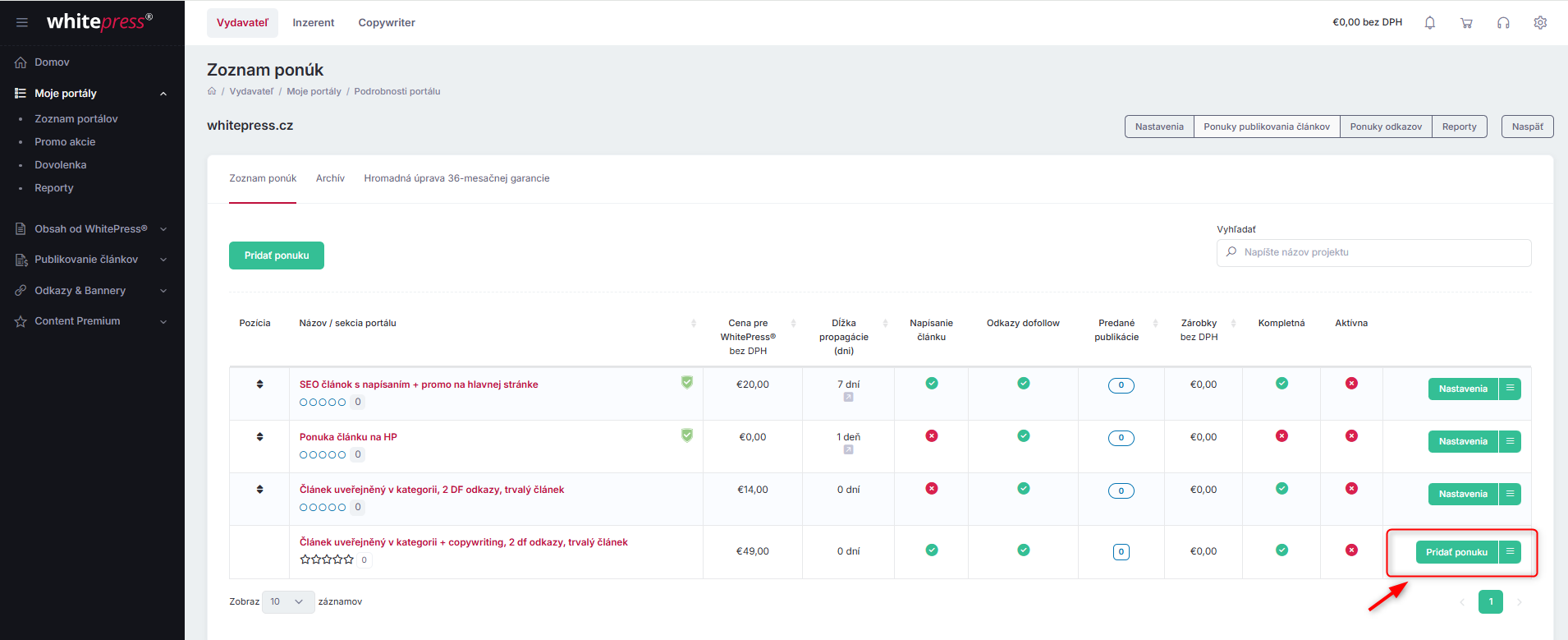Open Reporty button in top button group
This screenshot has height=640, width=1568.
tap(1459, 127)
